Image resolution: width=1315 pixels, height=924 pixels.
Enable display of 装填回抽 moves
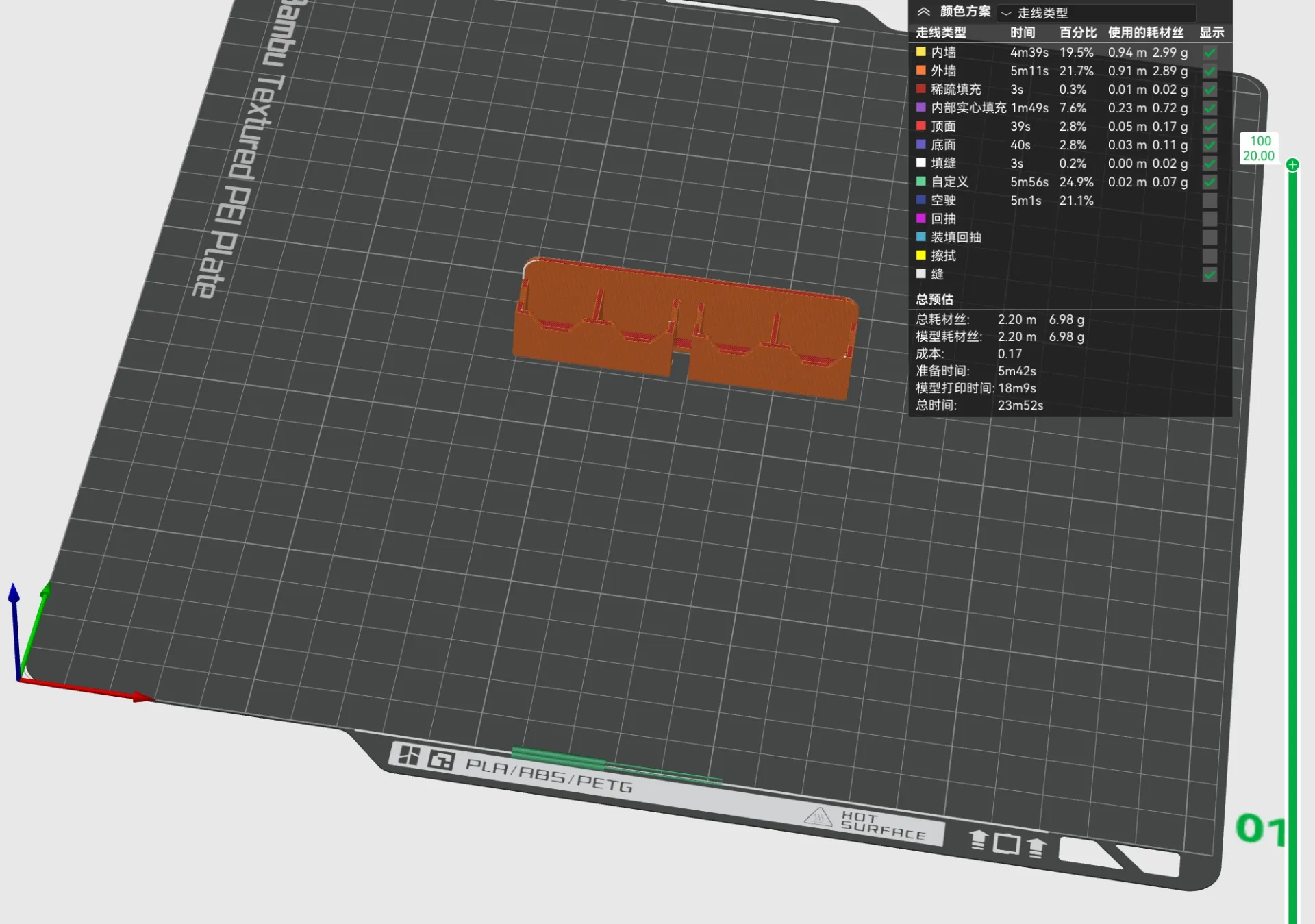click(1210, 238)
